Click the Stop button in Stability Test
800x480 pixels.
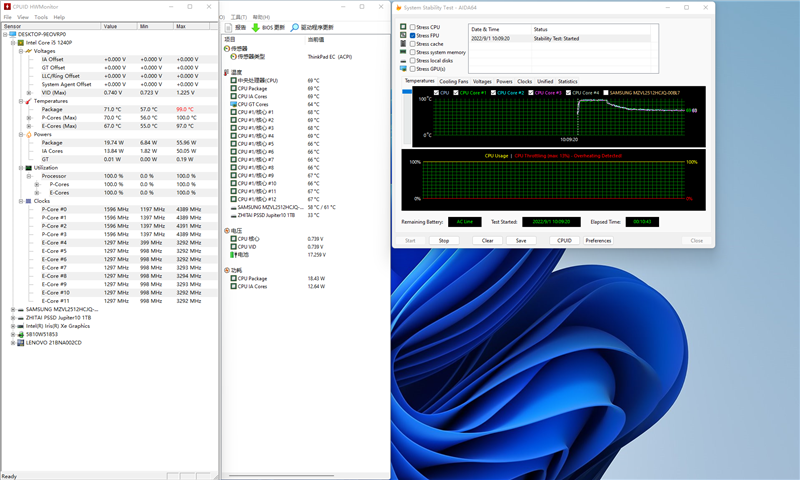click(x=444, y=240)
